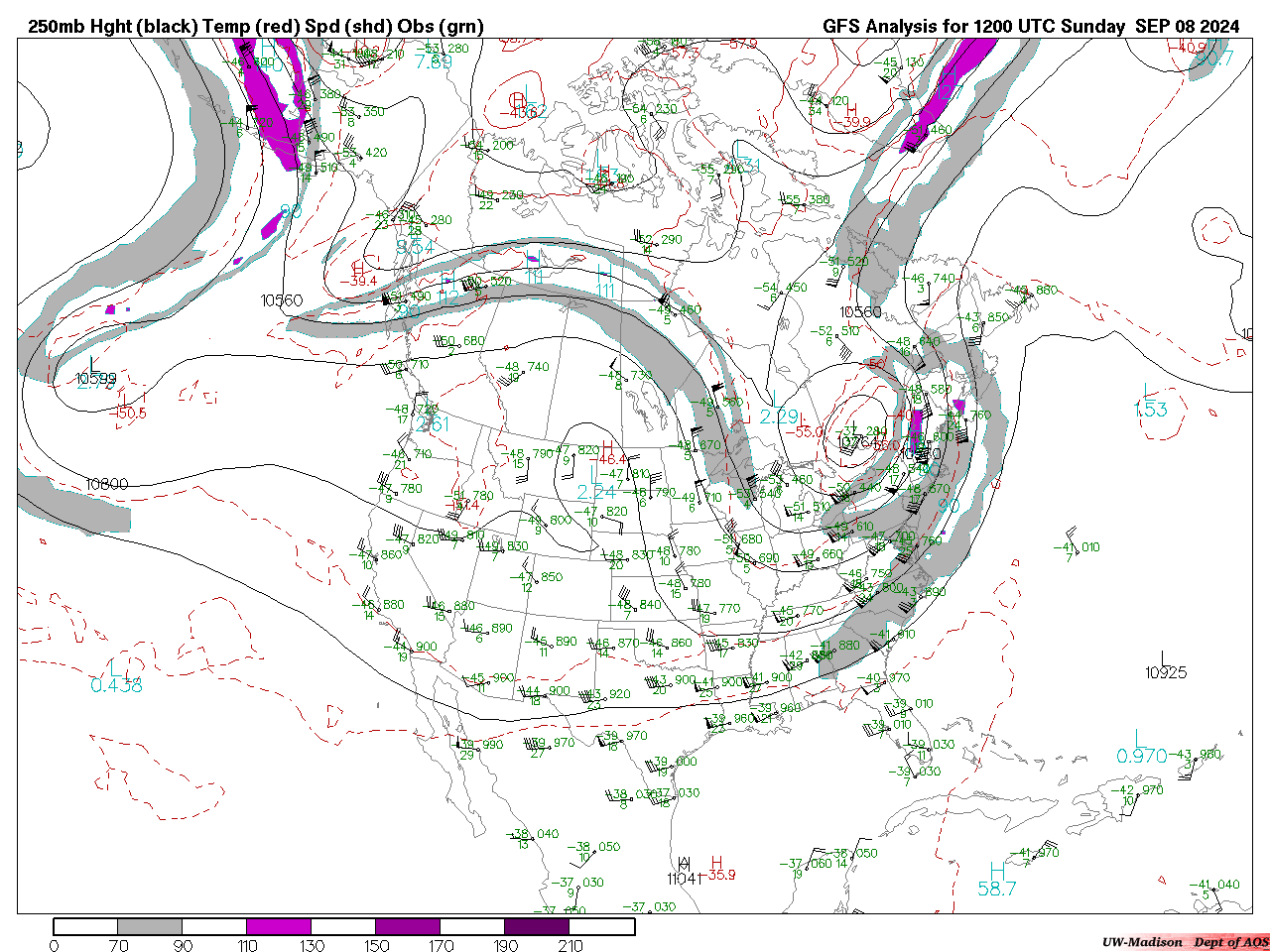
Task: Click the "10599" height label
Action: pyautogui.click(x=95, y=378)
